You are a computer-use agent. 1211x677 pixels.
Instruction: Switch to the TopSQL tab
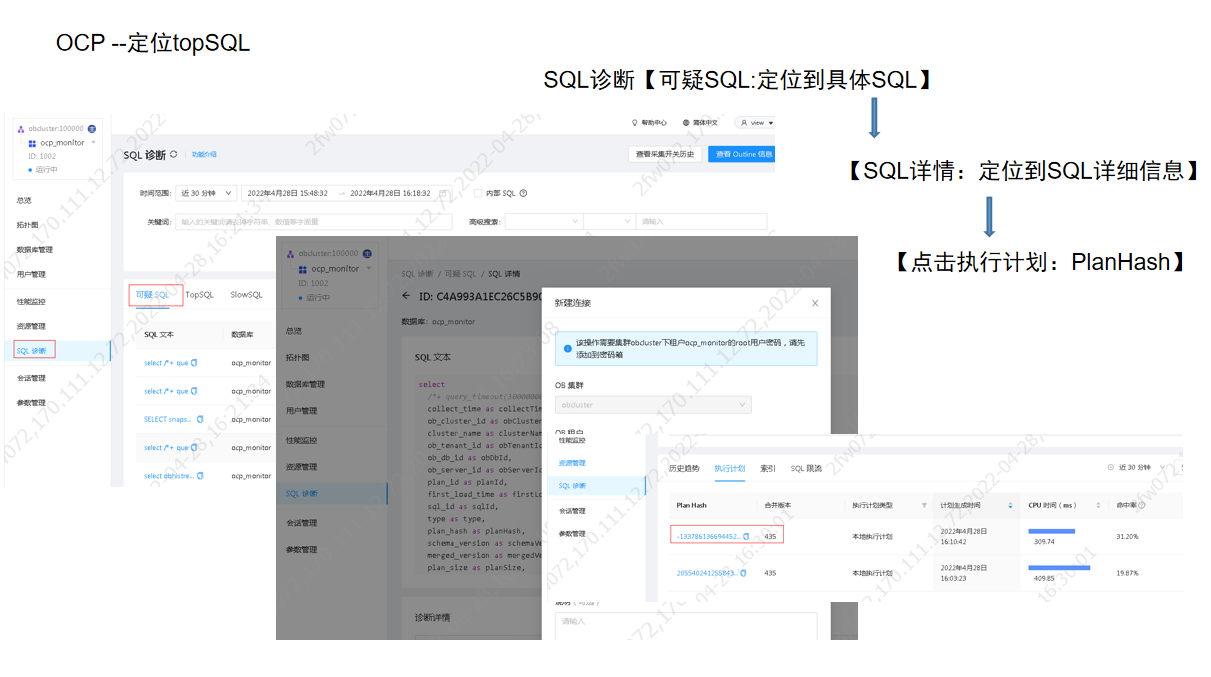[x=198, y=294]
